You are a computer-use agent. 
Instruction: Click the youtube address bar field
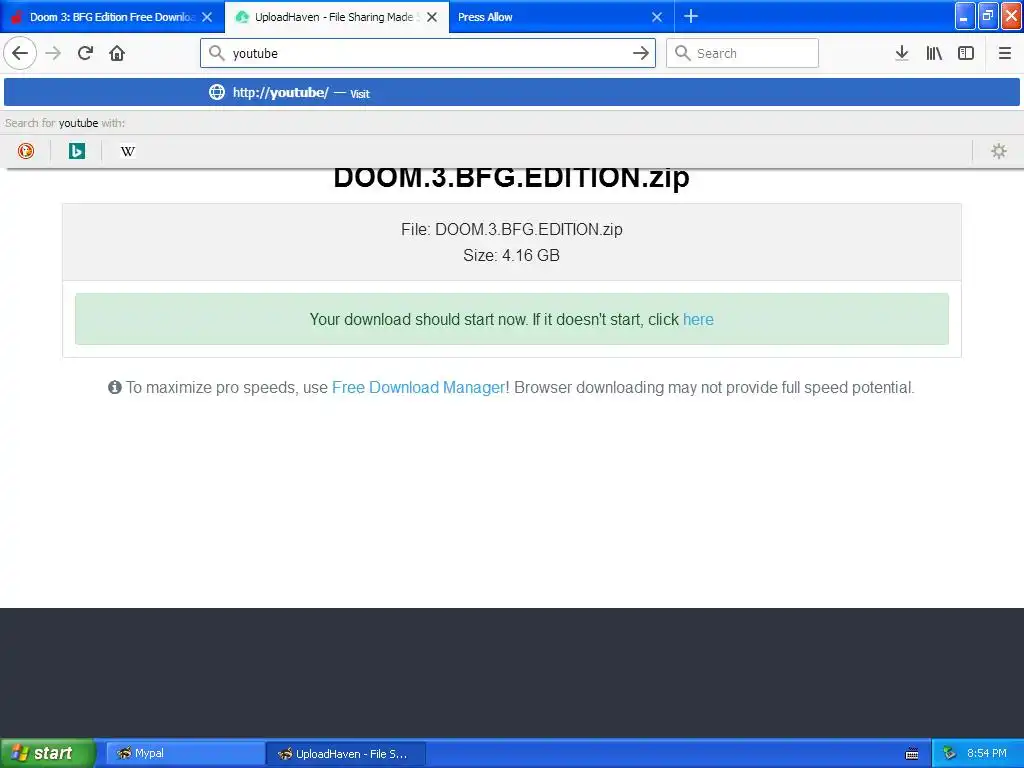click(428, 53)
